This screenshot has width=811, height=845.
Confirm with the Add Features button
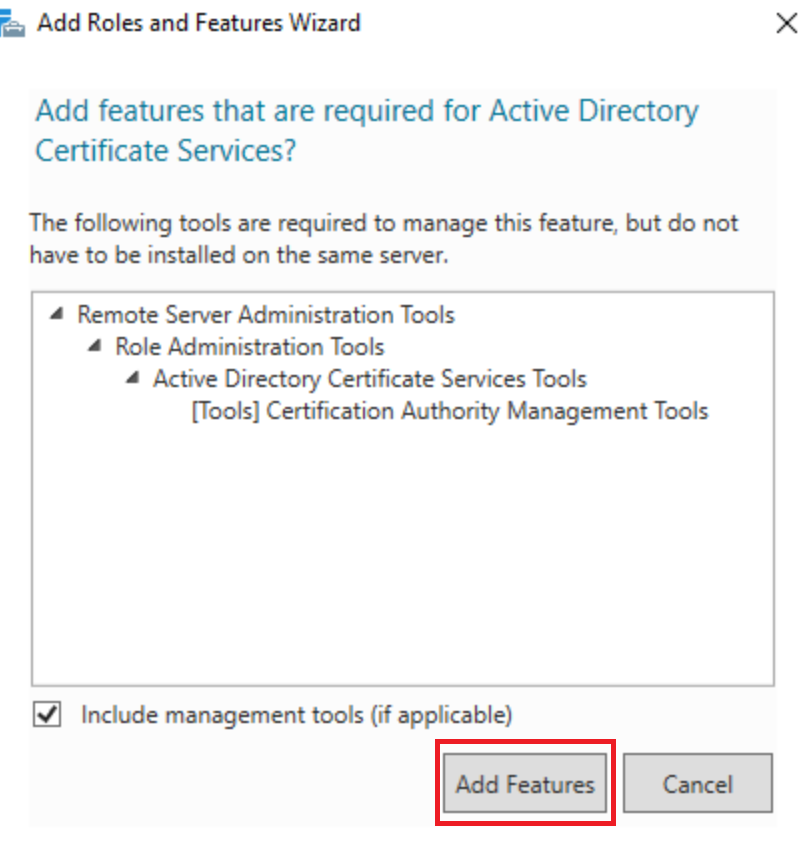coord(525,783)
